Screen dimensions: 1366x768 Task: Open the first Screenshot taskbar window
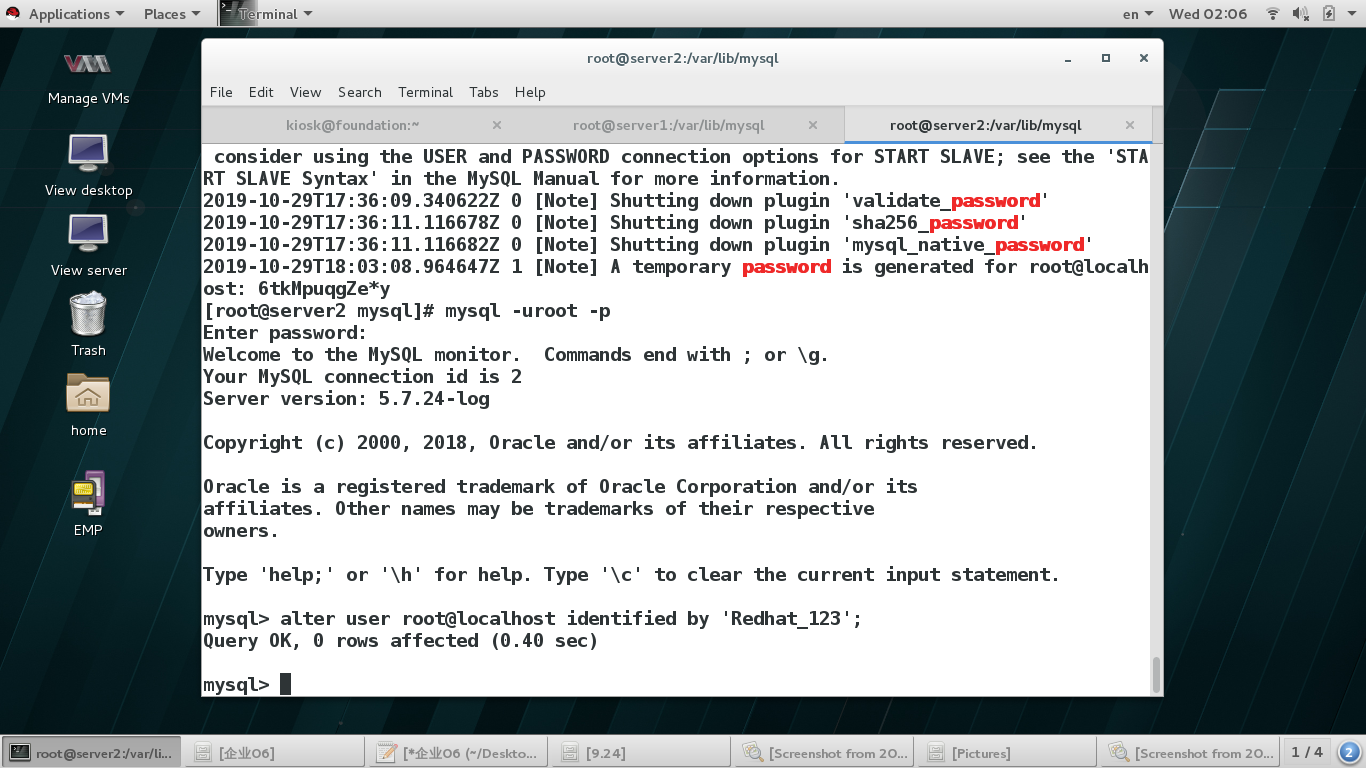825,753
